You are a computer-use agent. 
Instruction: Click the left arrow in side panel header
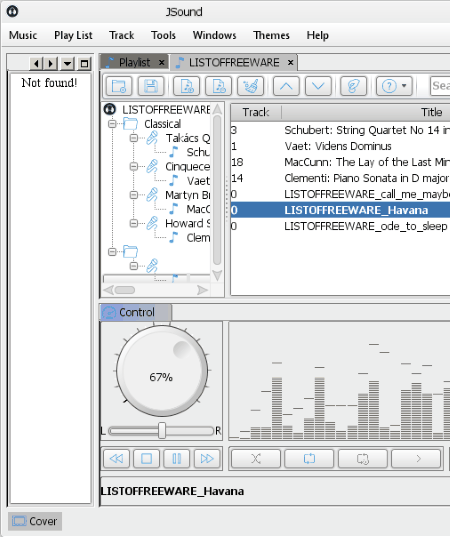tap(36, 63)
